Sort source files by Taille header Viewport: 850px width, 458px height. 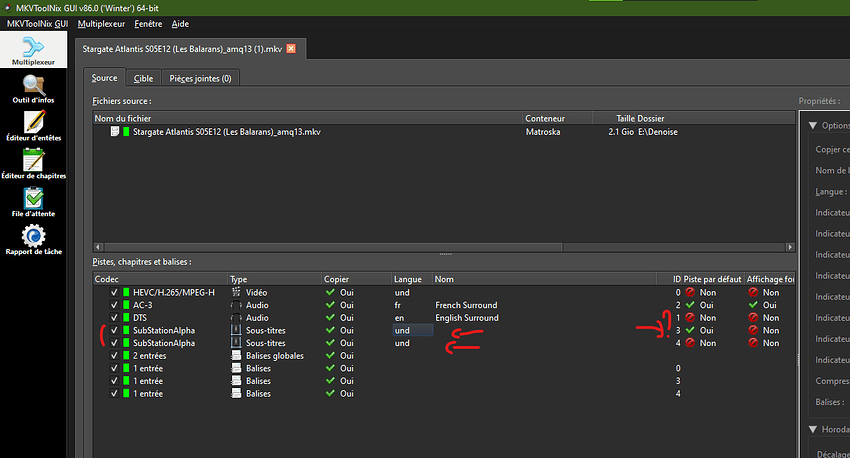(x=614, y=118)
